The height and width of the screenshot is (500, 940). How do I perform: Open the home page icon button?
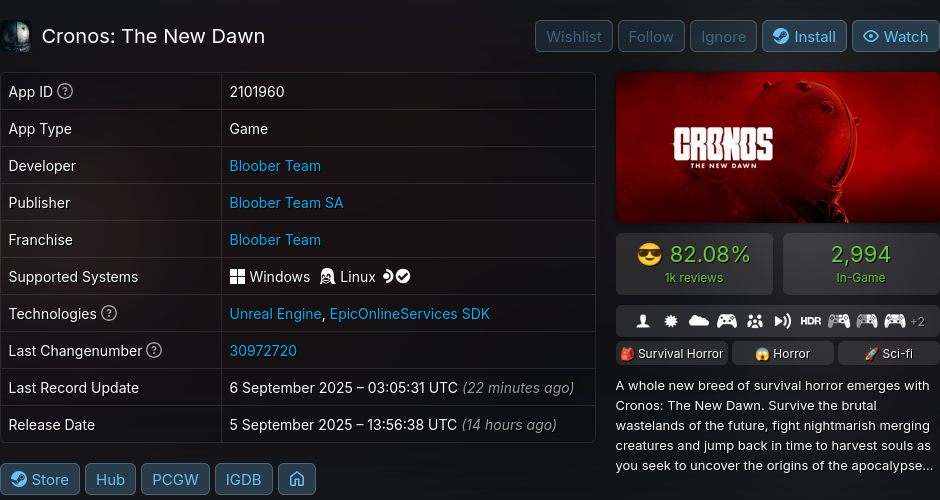click(x=297, y=479)
